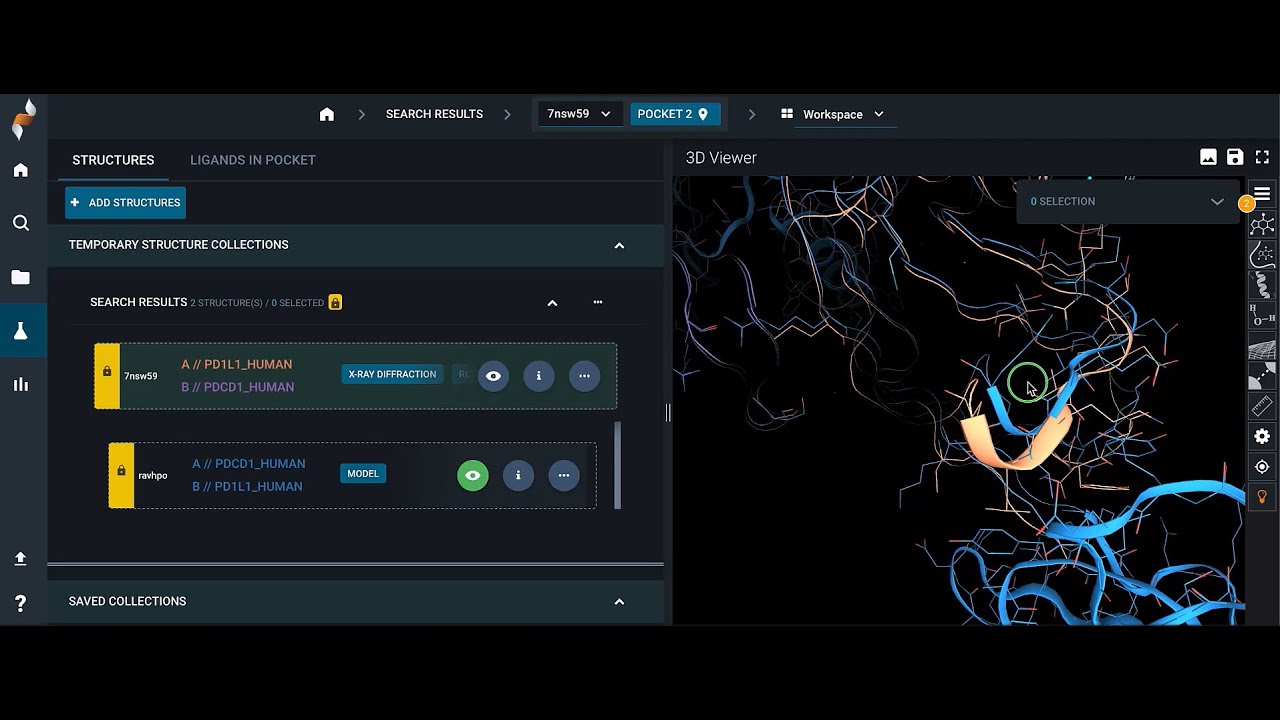Open more options for ravhpo
The image size is (1280, 720).
[x=564, y=475]
